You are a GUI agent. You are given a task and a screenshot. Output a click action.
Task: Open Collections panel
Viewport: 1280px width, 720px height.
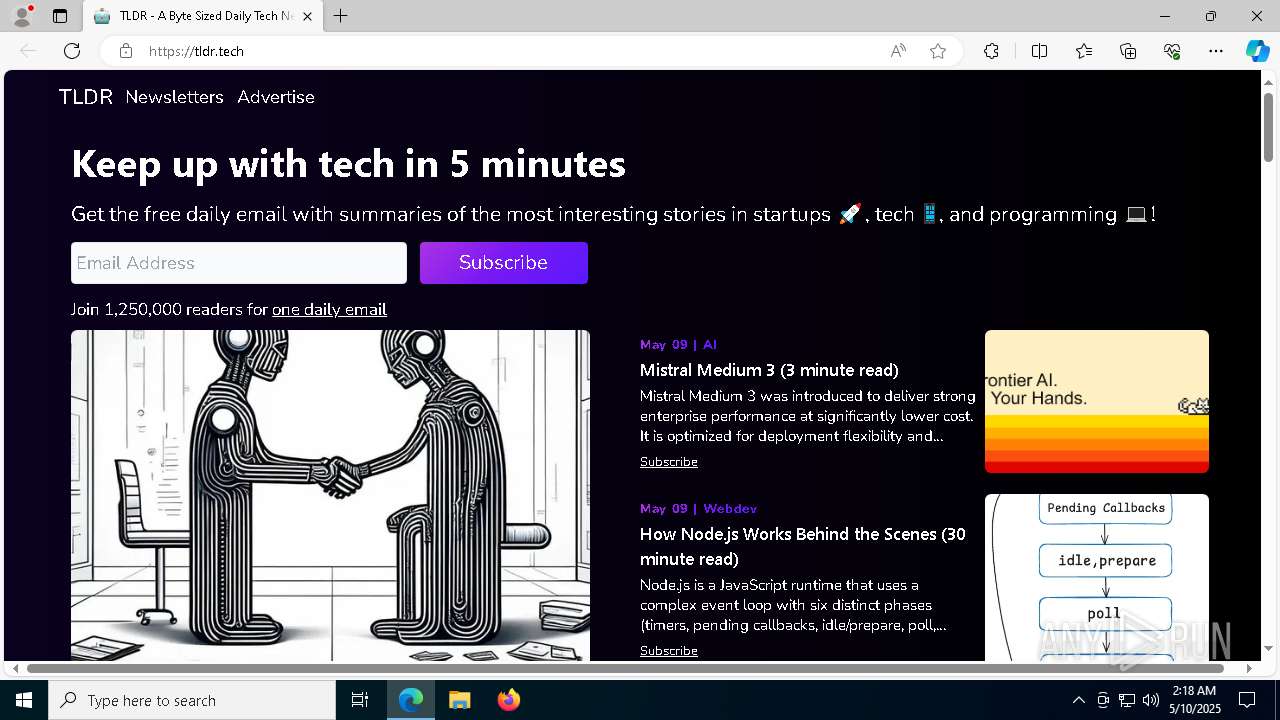(x=1128, y=51)
